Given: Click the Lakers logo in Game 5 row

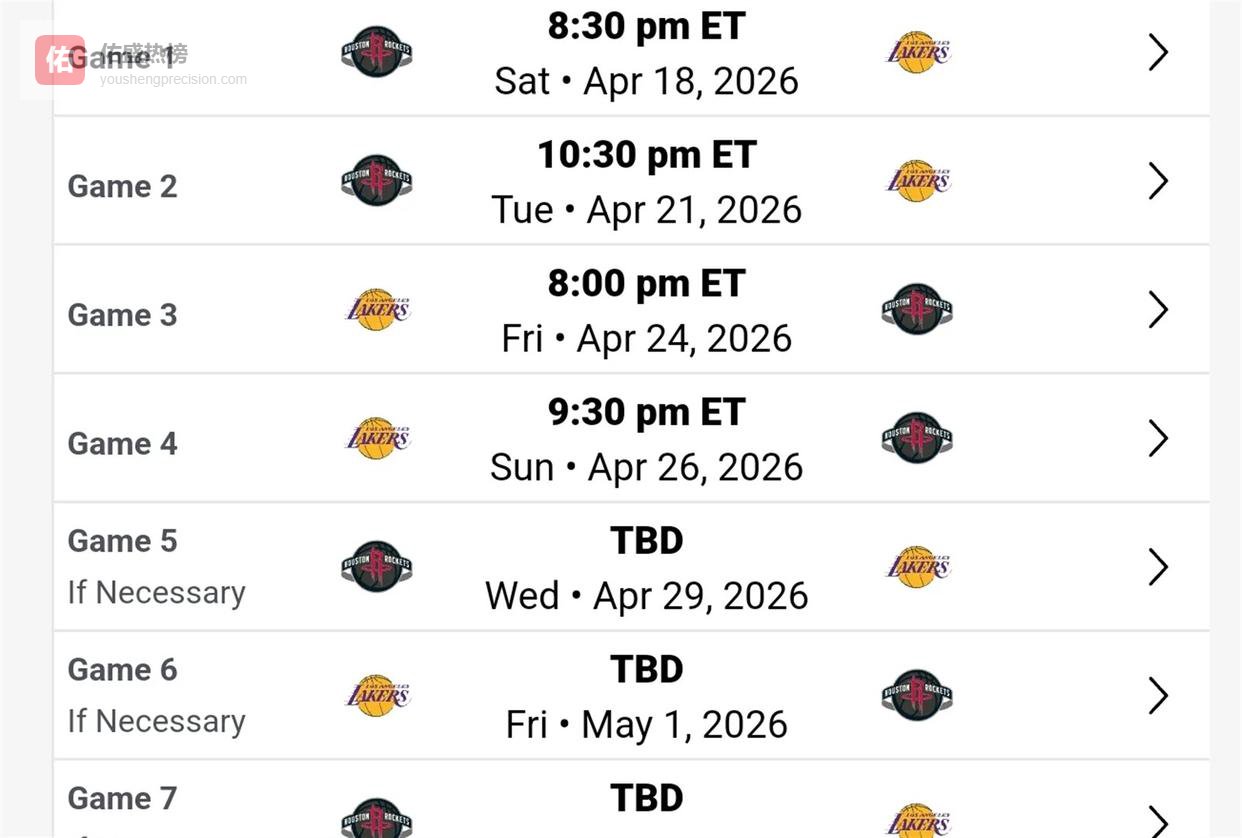Looking at the screenshot, I should 918,567.
